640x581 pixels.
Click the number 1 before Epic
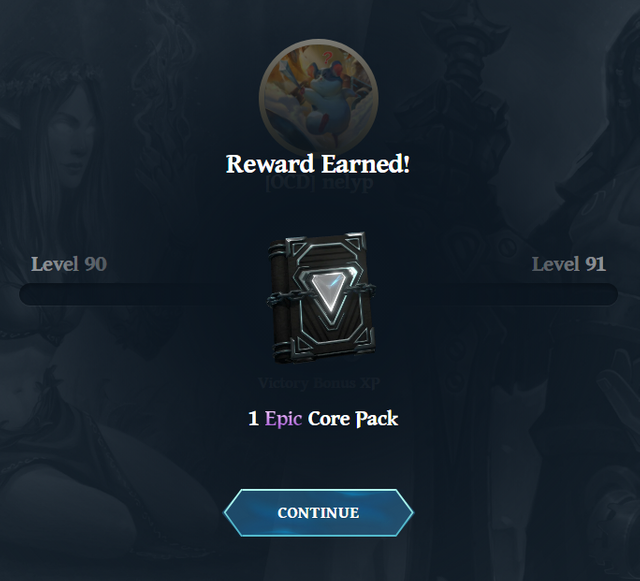click(x=253, y=419)
